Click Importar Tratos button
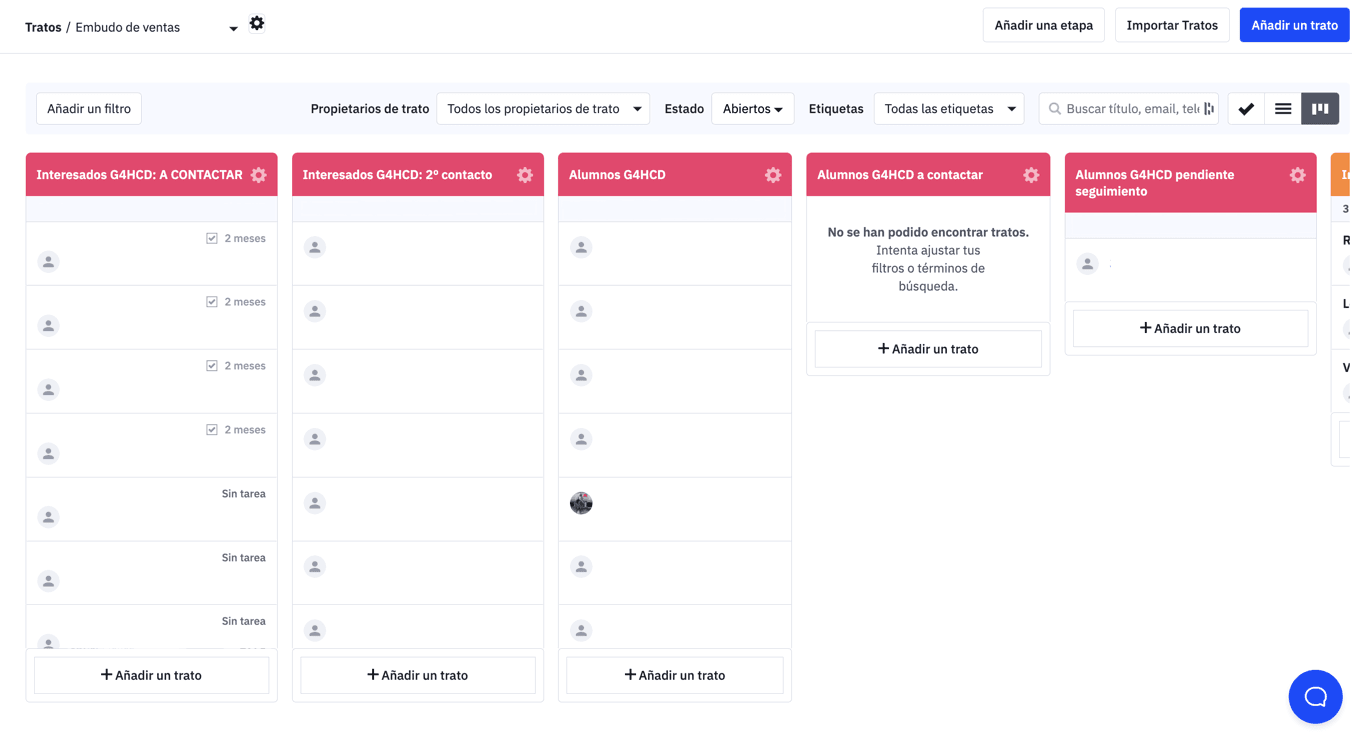 1172,25
